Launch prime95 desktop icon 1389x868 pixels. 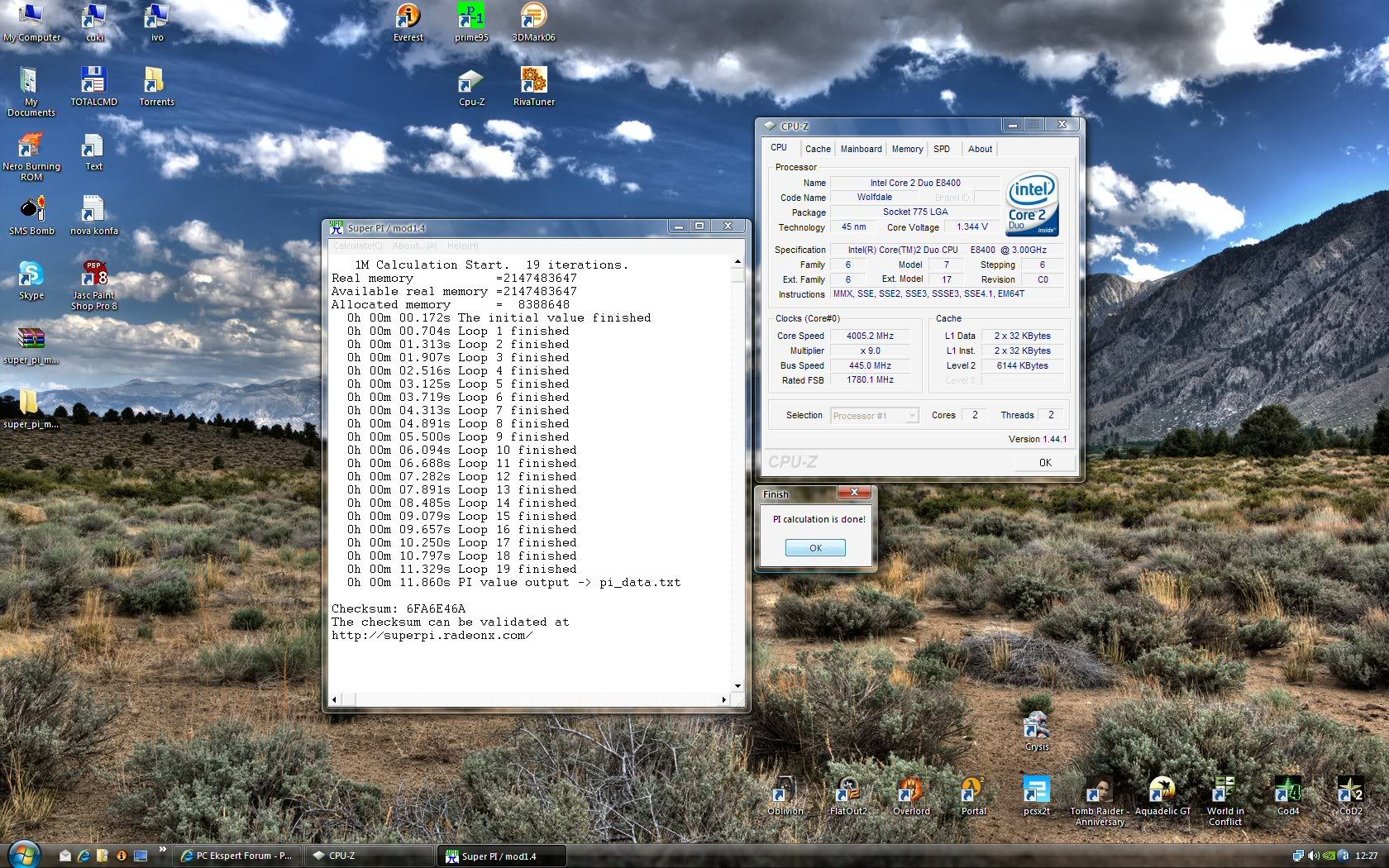pyautogui.click(x=471, y=22)
